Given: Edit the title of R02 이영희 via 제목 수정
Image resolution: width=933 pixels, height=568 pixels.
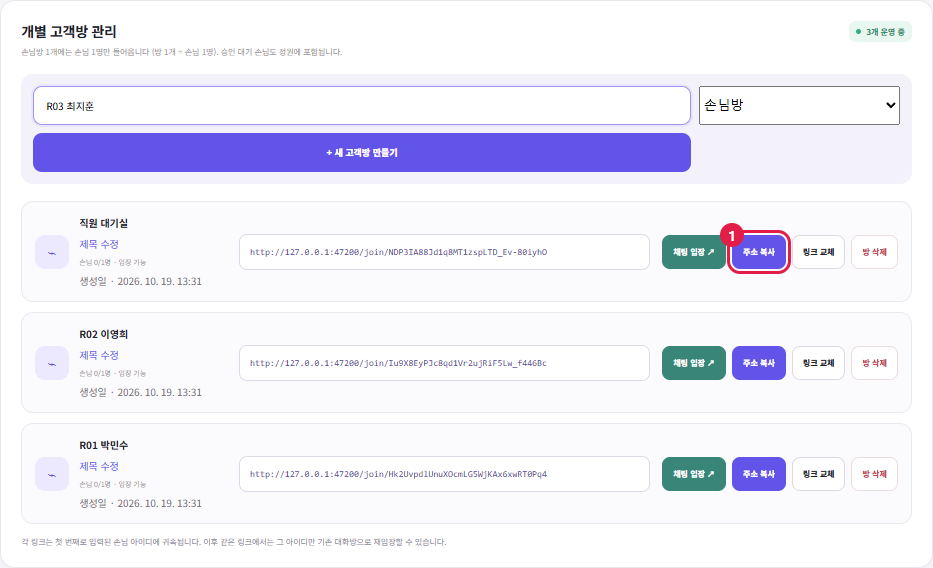Looking at the screenshot, I should (99, 355).
